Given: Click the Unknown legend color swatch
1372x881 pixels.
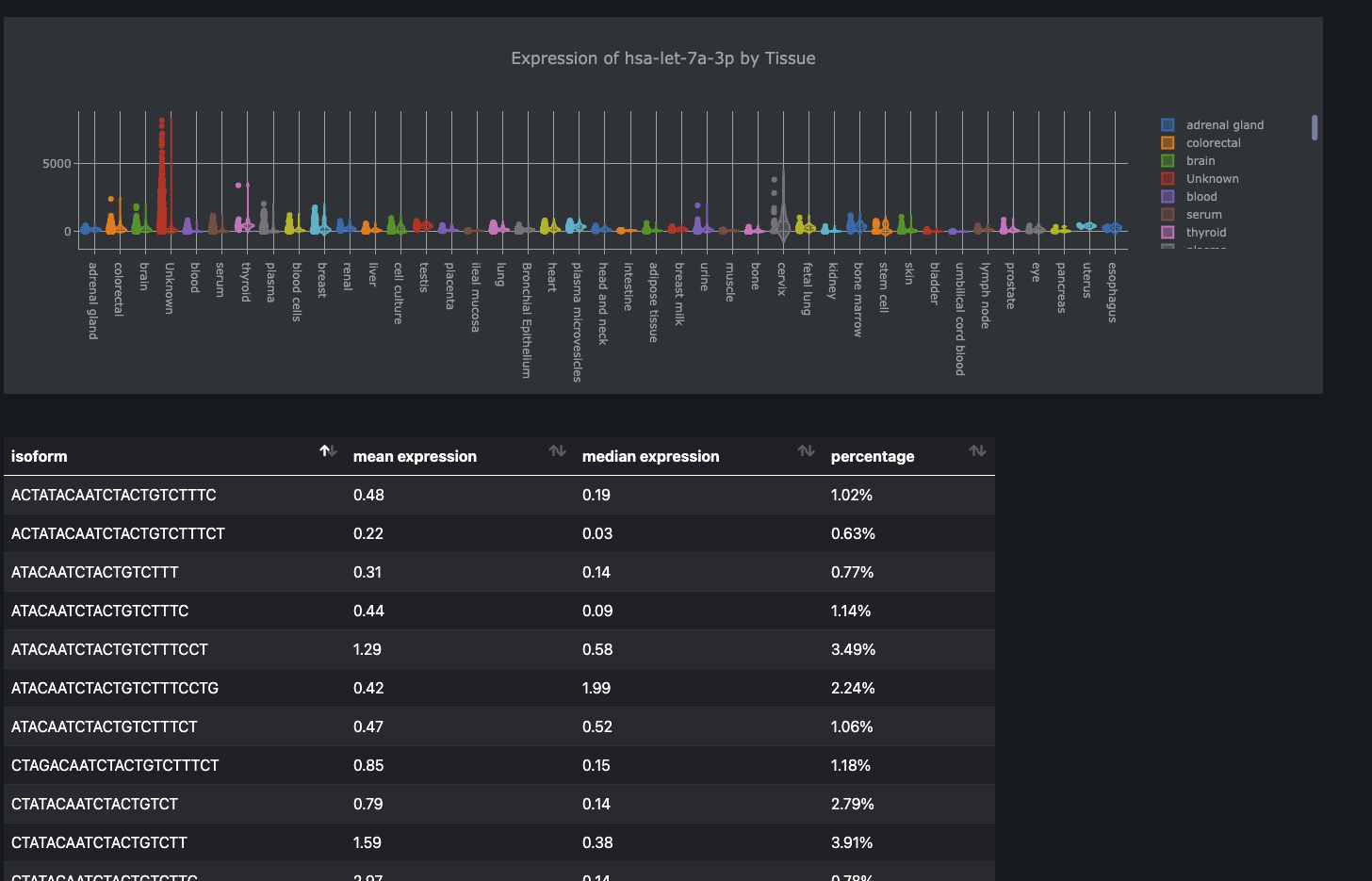Looking at the screenshot, I should [1168, 178].
